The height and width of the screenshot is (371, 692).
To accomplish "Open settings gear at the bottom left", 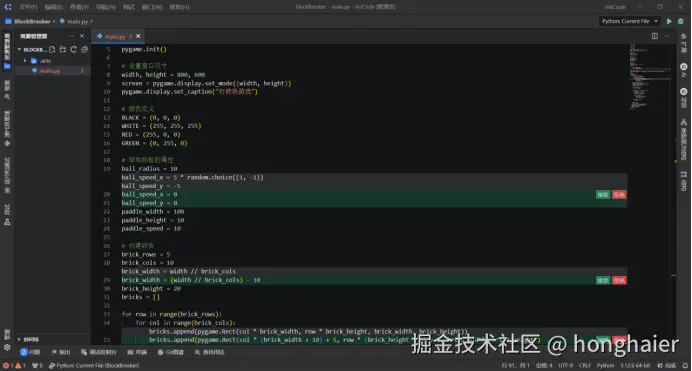I will tap(7, 347).
